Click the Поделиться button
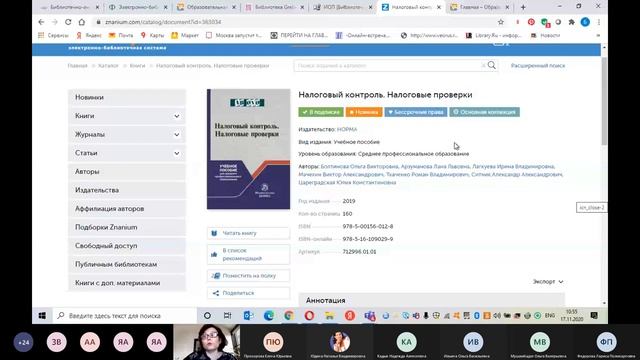640x360 pixels. click(248, 293)
